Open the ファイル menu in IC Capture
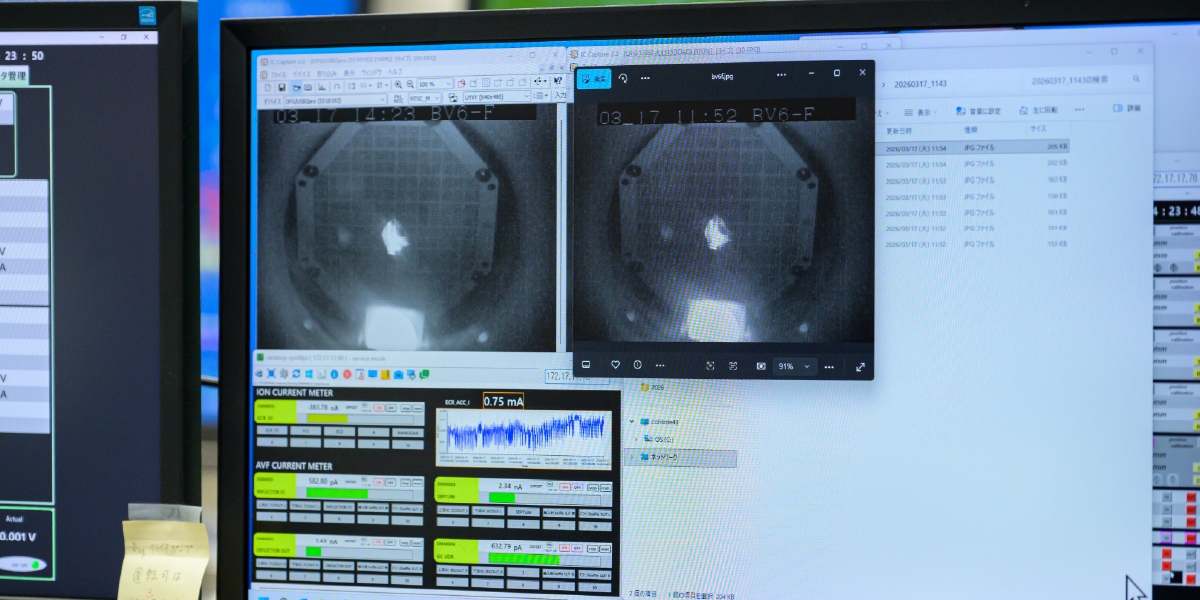Viewport: 1200px width, 600px height. pyautogui.click(x=278, y=73)
